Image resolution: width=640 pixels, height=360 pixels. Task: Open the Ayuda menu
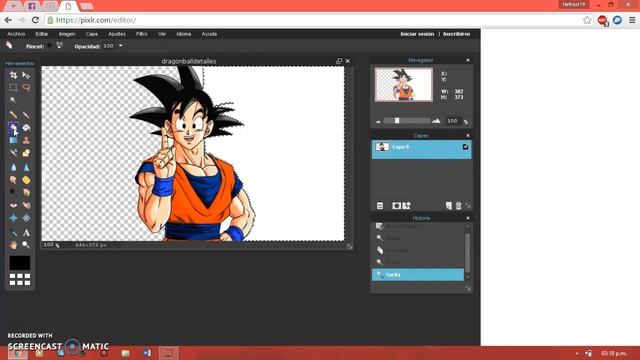point(209,34)
